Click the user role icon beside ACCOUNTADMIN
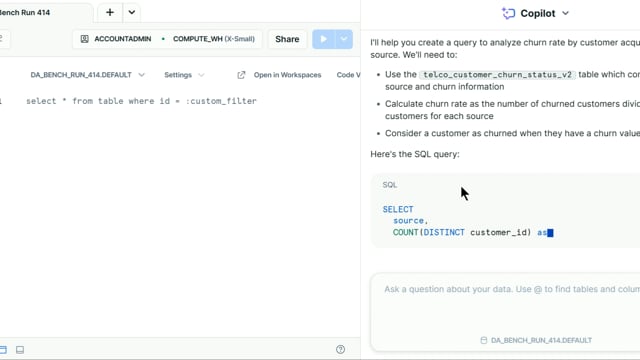The image size is (640, 360). click(x=84, y=39)
